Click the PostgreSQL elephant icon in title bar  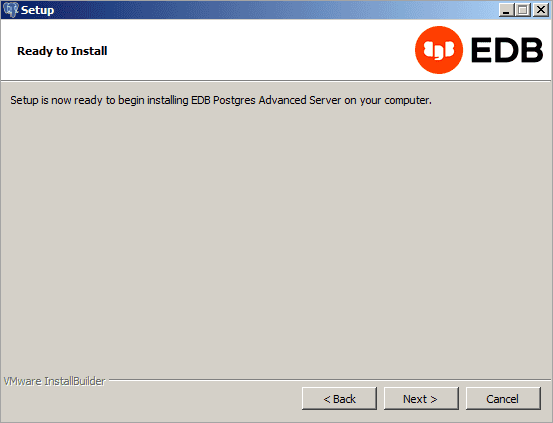10,10
